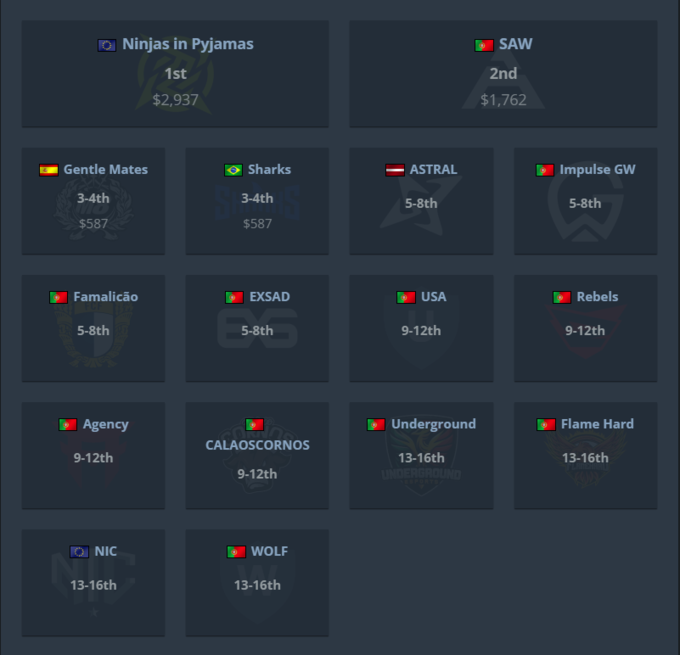This screenshot has height=655, width=680.
Task: Click the Flame Hard team link
Action: (x=597, y=424)
